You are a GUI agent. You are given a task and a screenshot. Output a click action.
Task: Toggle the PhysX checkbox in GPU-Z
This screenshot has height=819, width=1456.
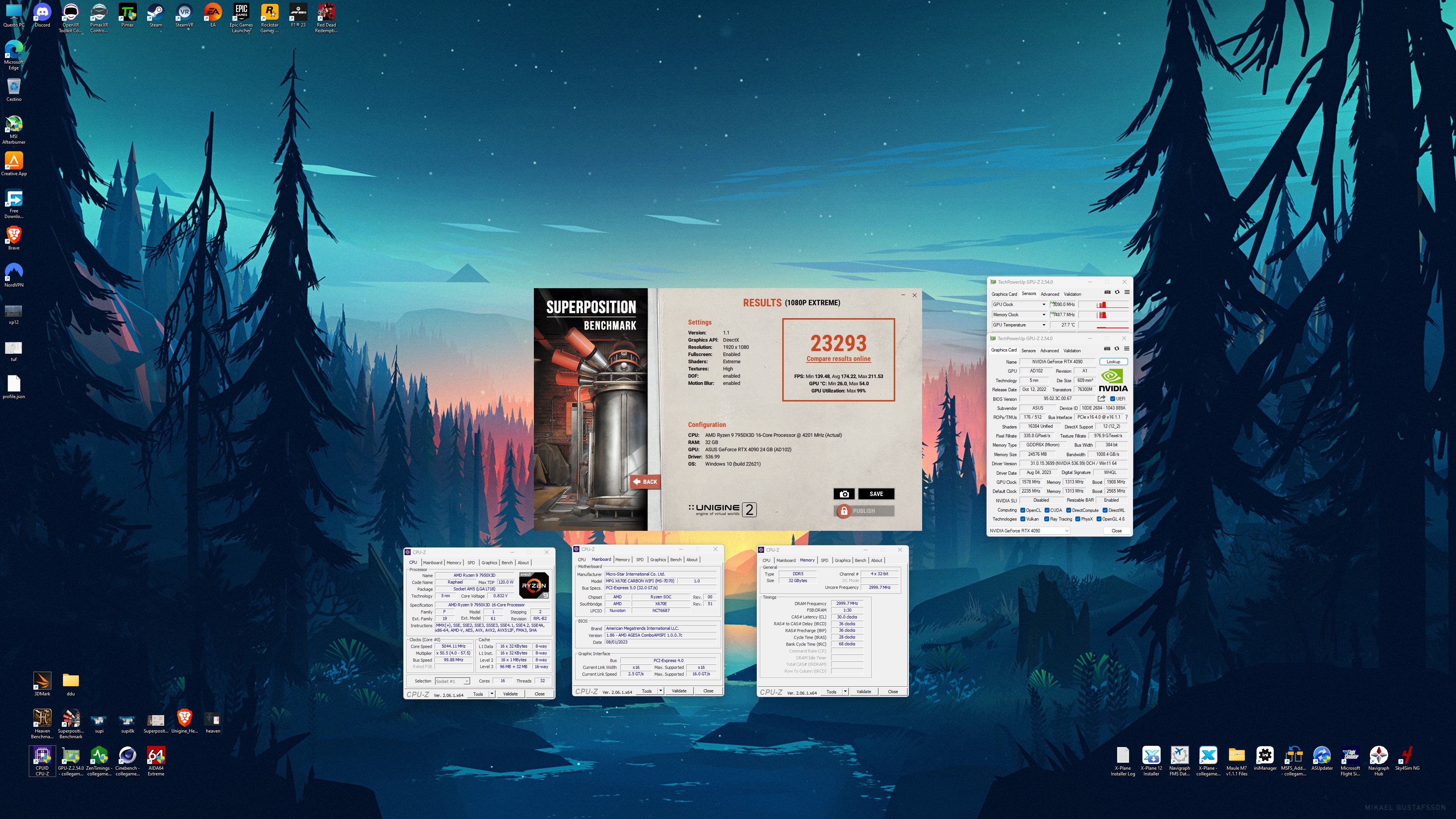point(1077,519)
